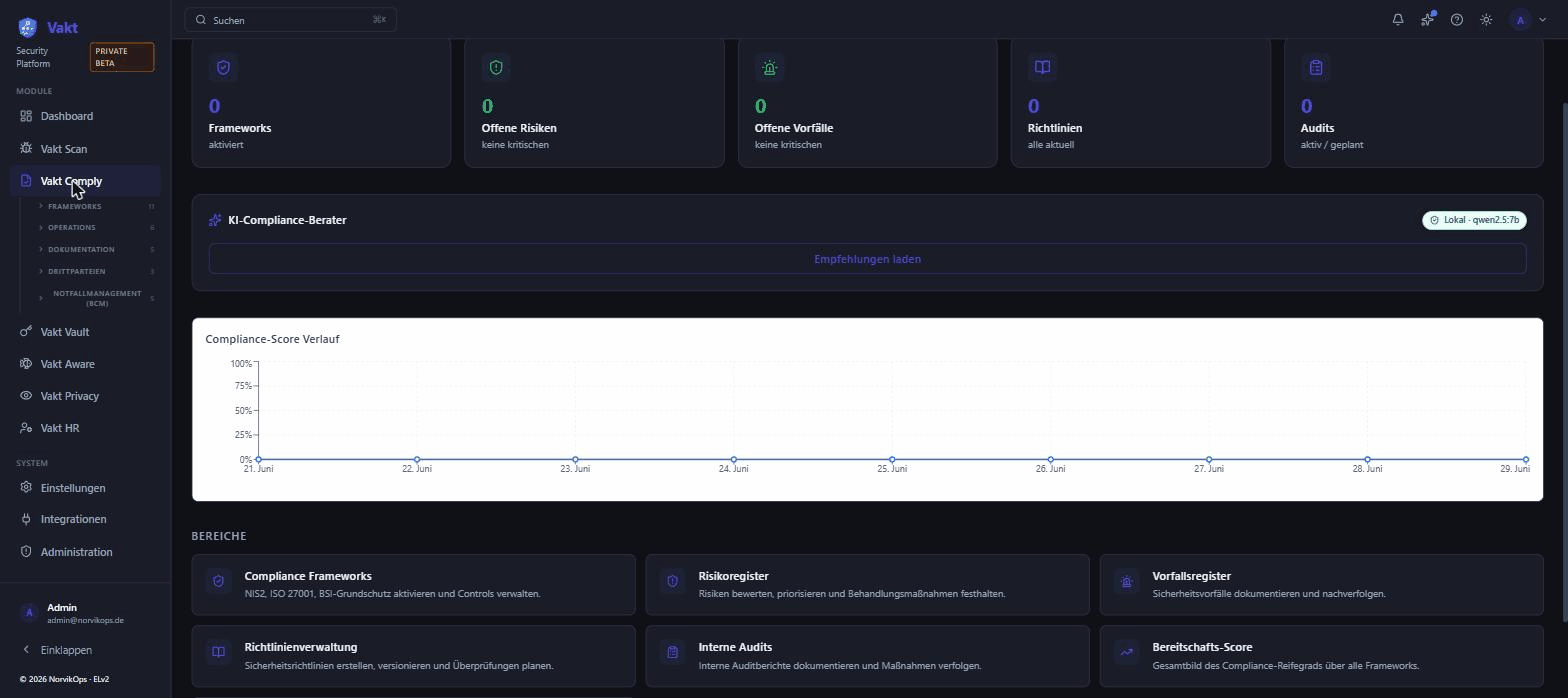Expand the Dokumentation submenu group
The image size is (1568, 698).
click(x=96, y=250)
